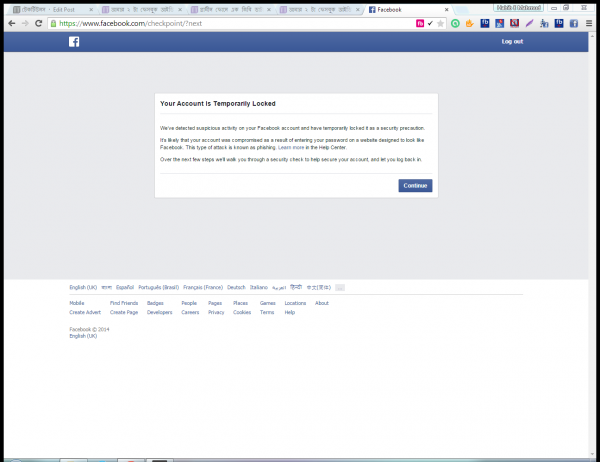
Task: Click the Chrome profile name button
Action: tap(518, 8)
